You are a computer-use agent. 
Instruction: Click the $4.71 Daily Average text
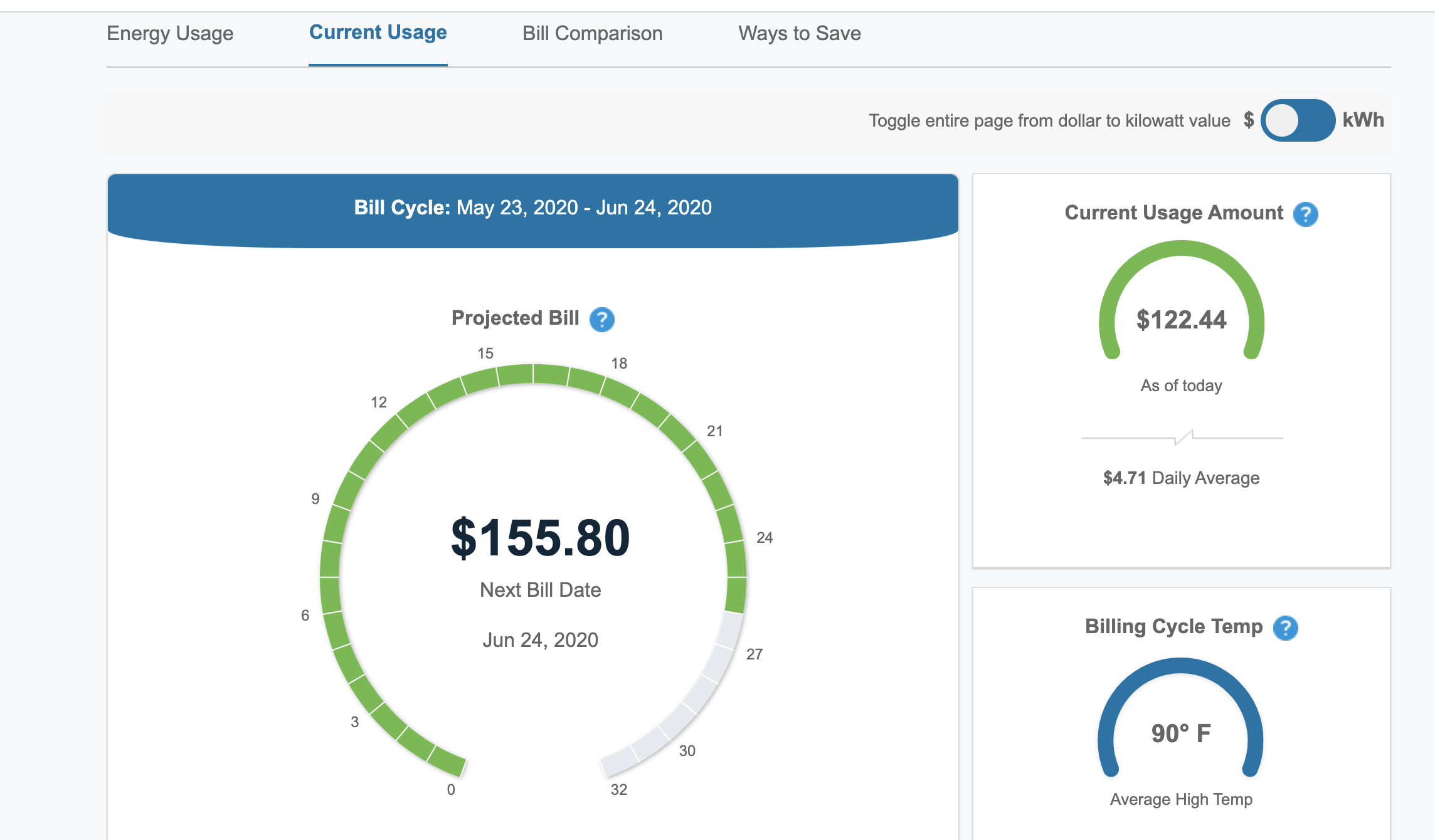[x=1180, y=478]
